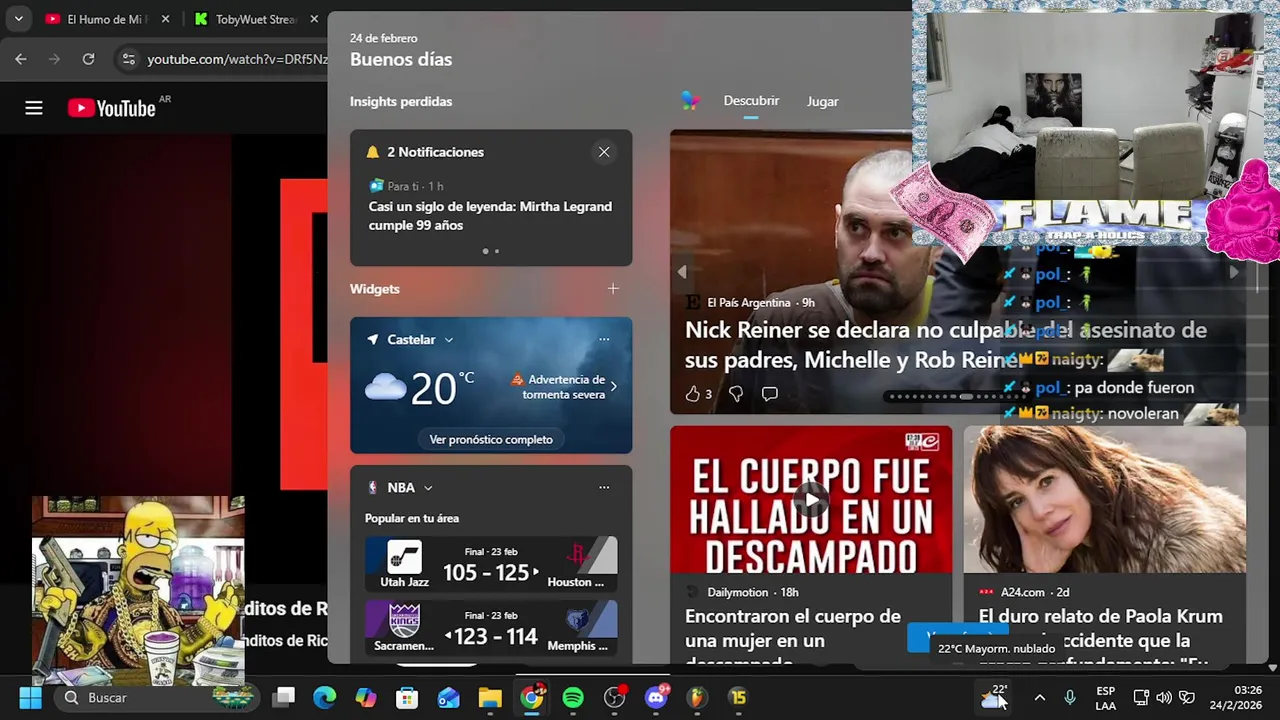Open the Paola Krum photo thumbnail

click(x=1104, y=500)
